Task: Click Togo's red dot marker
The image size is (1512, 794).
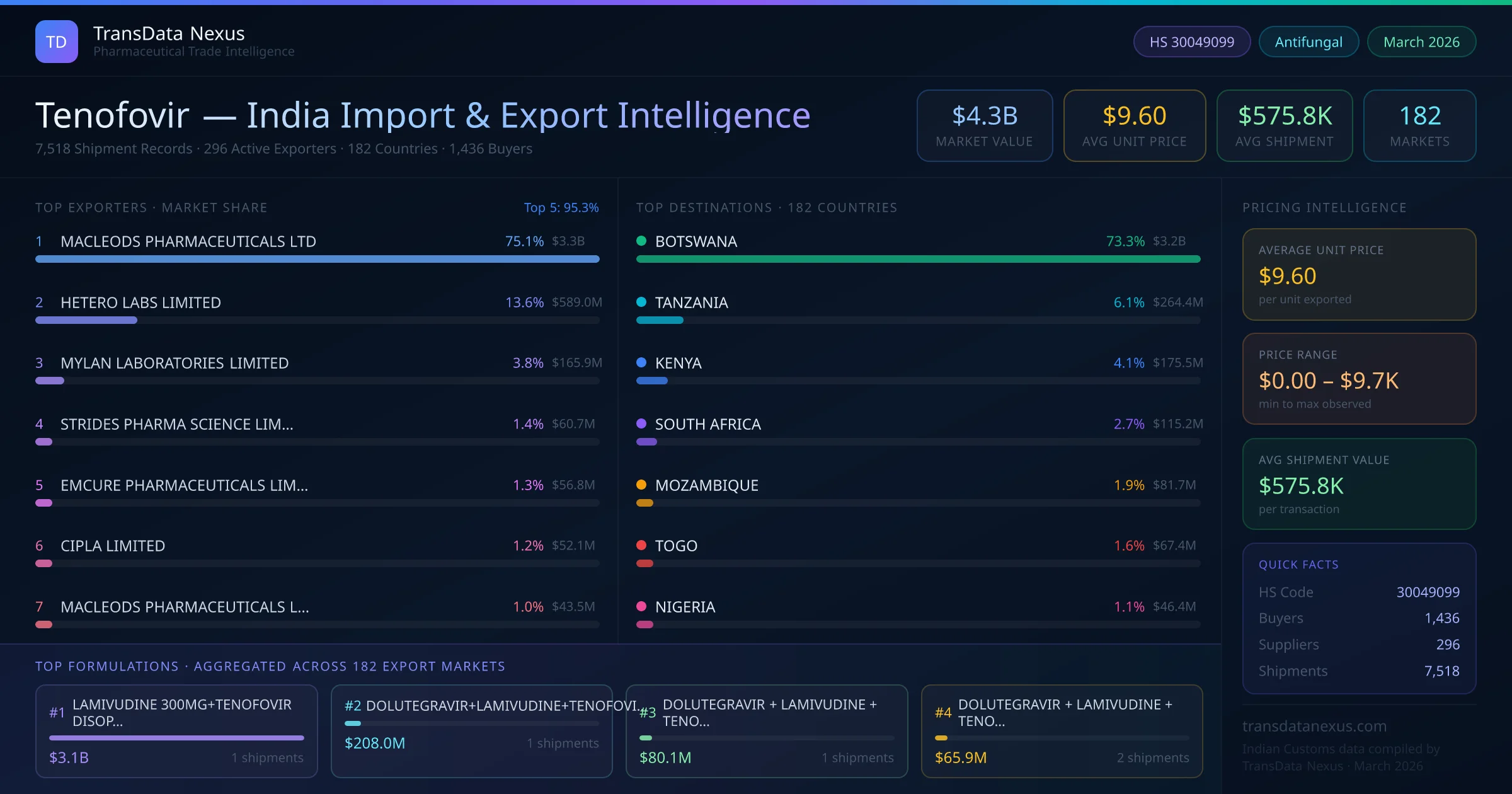Action: (x=641, y=545)
